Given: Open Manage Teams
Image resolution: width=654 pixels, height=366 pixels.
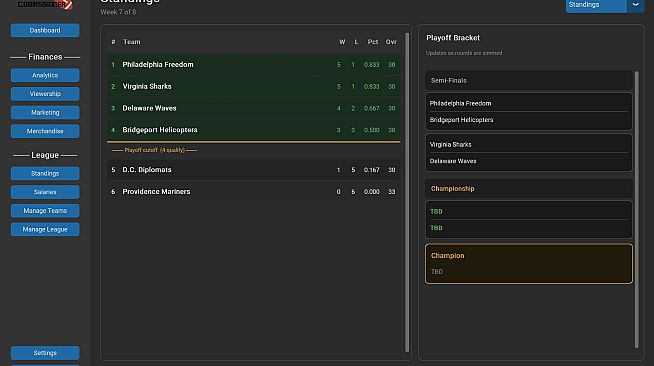Looking at the screenshot, I should click(x=45, y=211).
